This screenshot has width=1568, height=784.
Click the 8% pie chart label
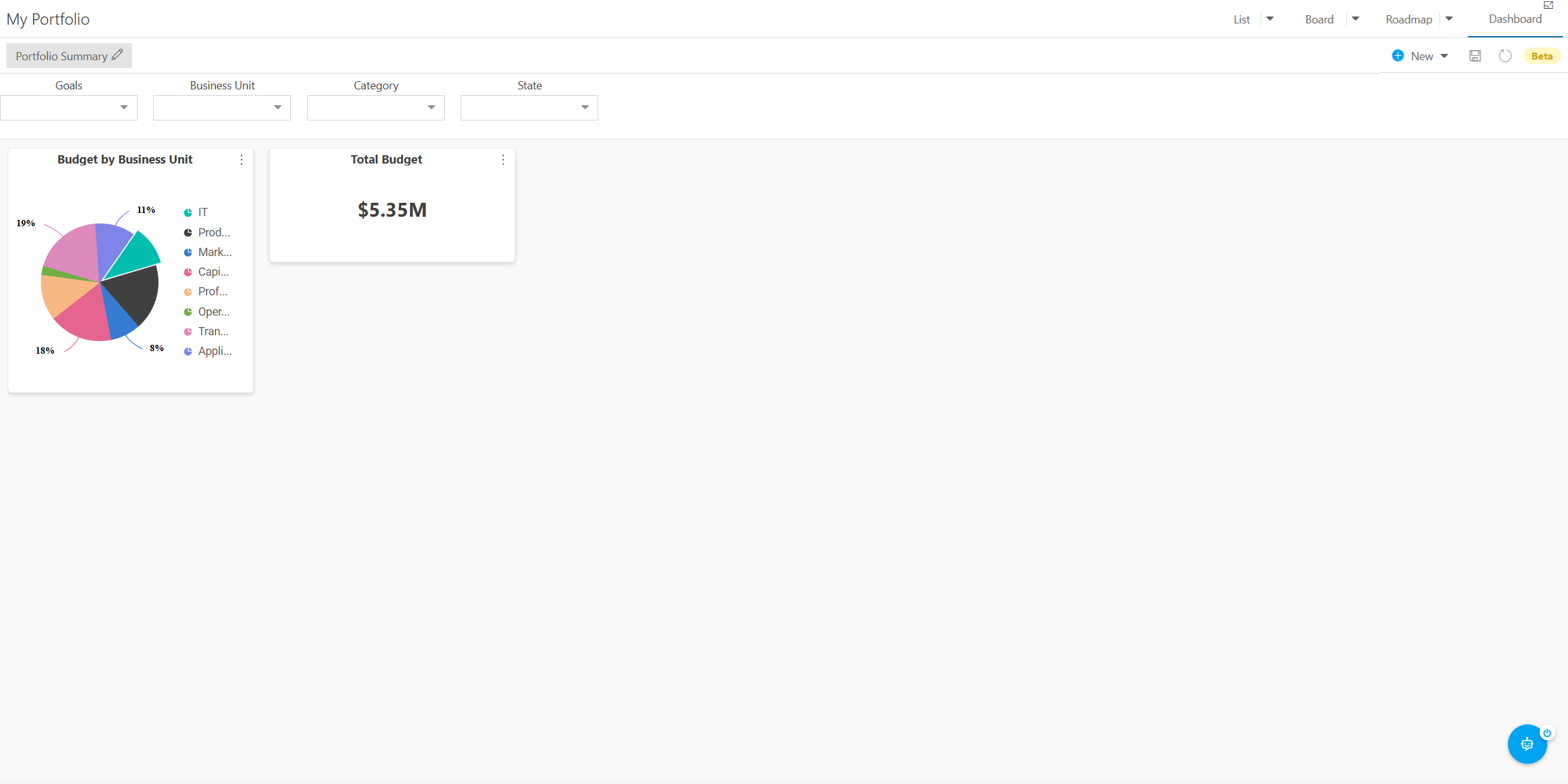(x=157, y=348)
